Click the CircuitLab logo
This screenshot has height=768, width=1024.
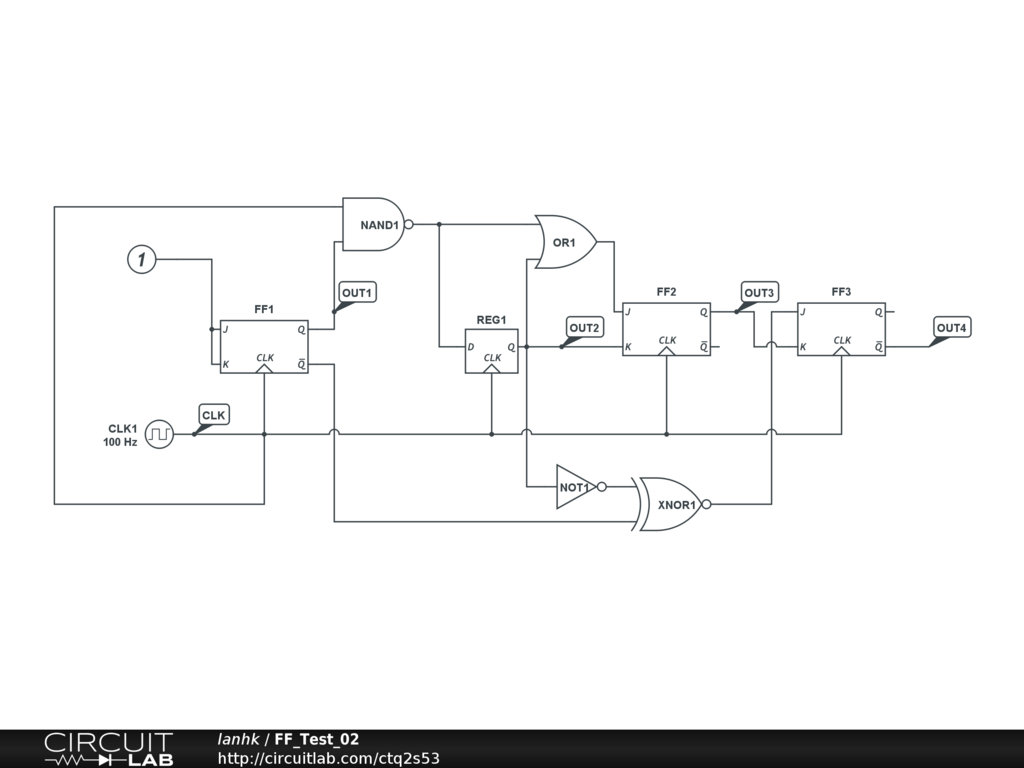click(x=108, y=749)
